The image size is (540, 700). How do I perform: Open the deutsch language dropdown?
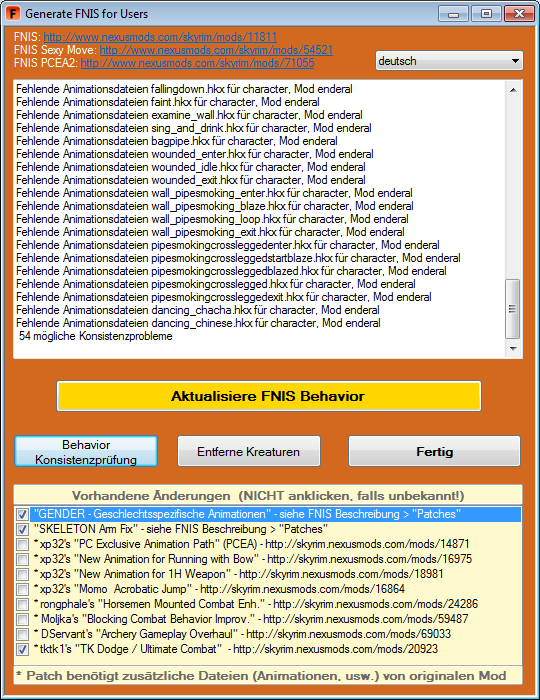coord(449,61)
